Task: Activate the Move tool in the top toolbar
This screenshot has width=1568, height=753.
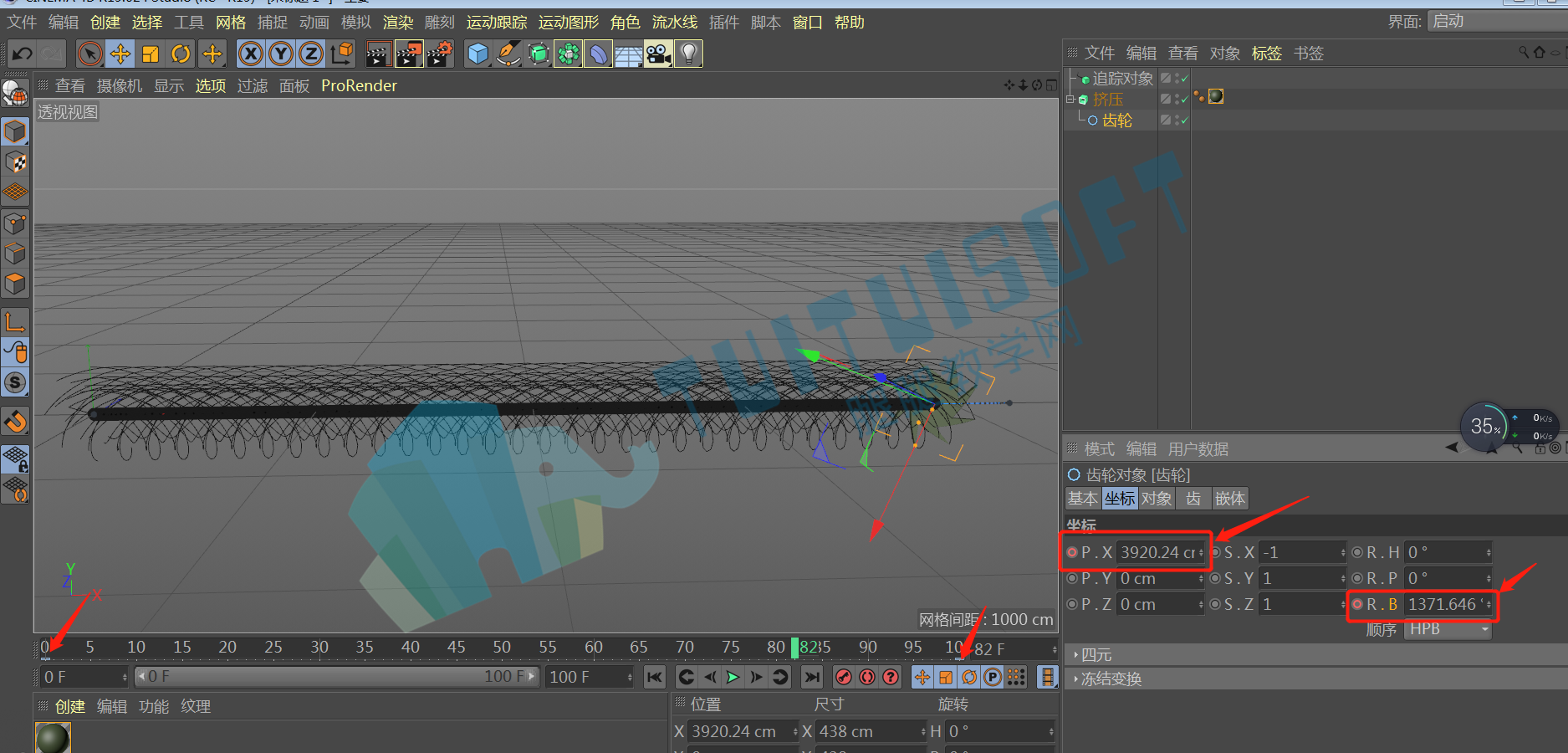Action: coord(120,54)
